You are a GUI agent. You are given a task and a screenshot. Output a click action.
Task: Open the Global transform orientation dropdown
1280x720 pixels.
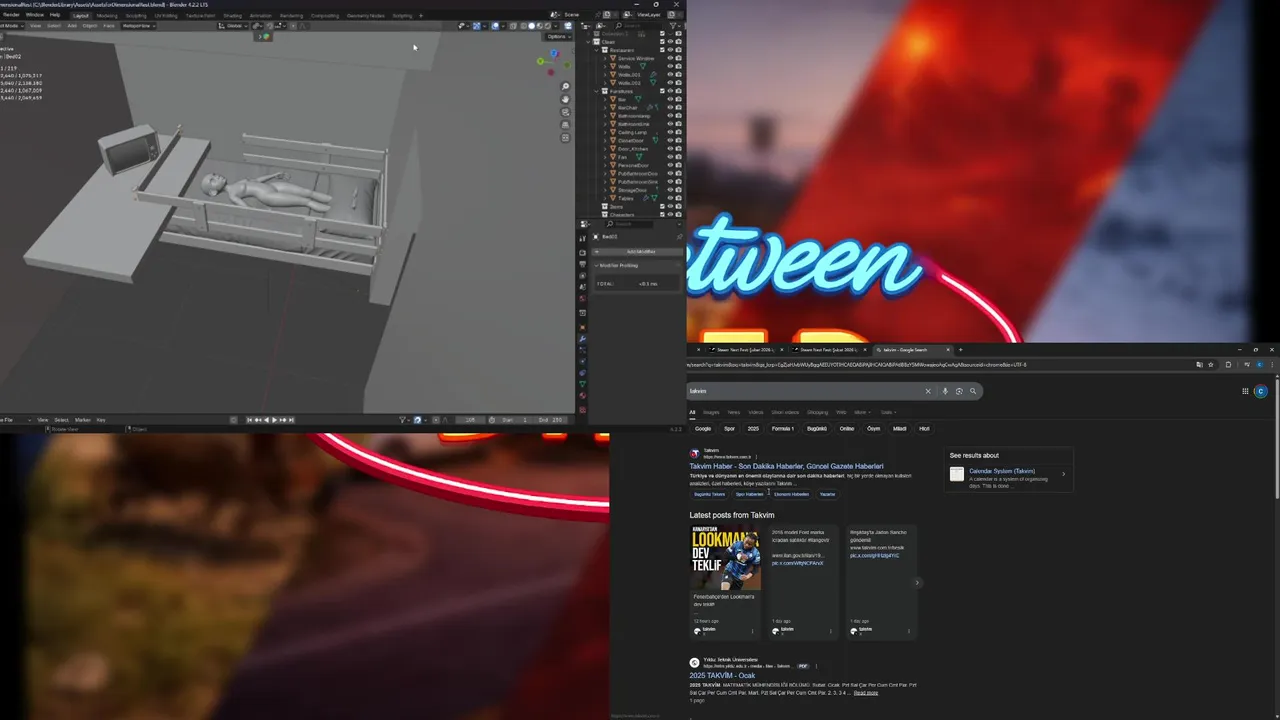pyautogui.click(x=233, y=26)
